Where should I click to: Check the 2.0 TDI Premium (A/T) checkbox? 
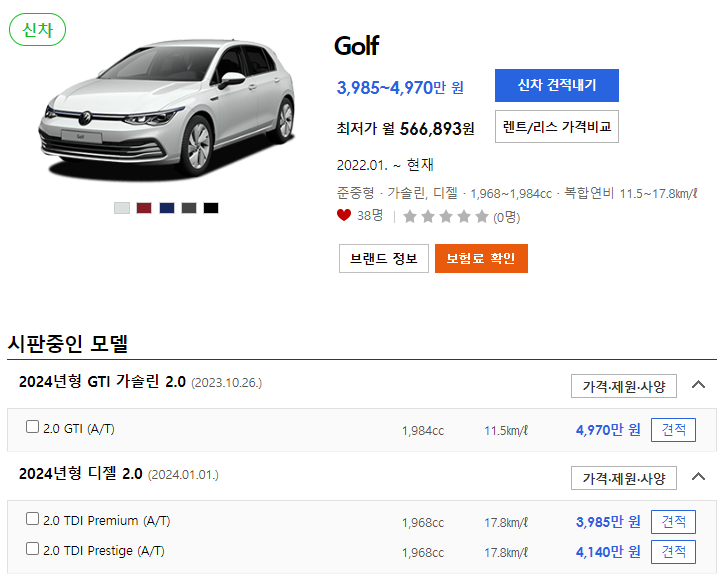[32, 519]
